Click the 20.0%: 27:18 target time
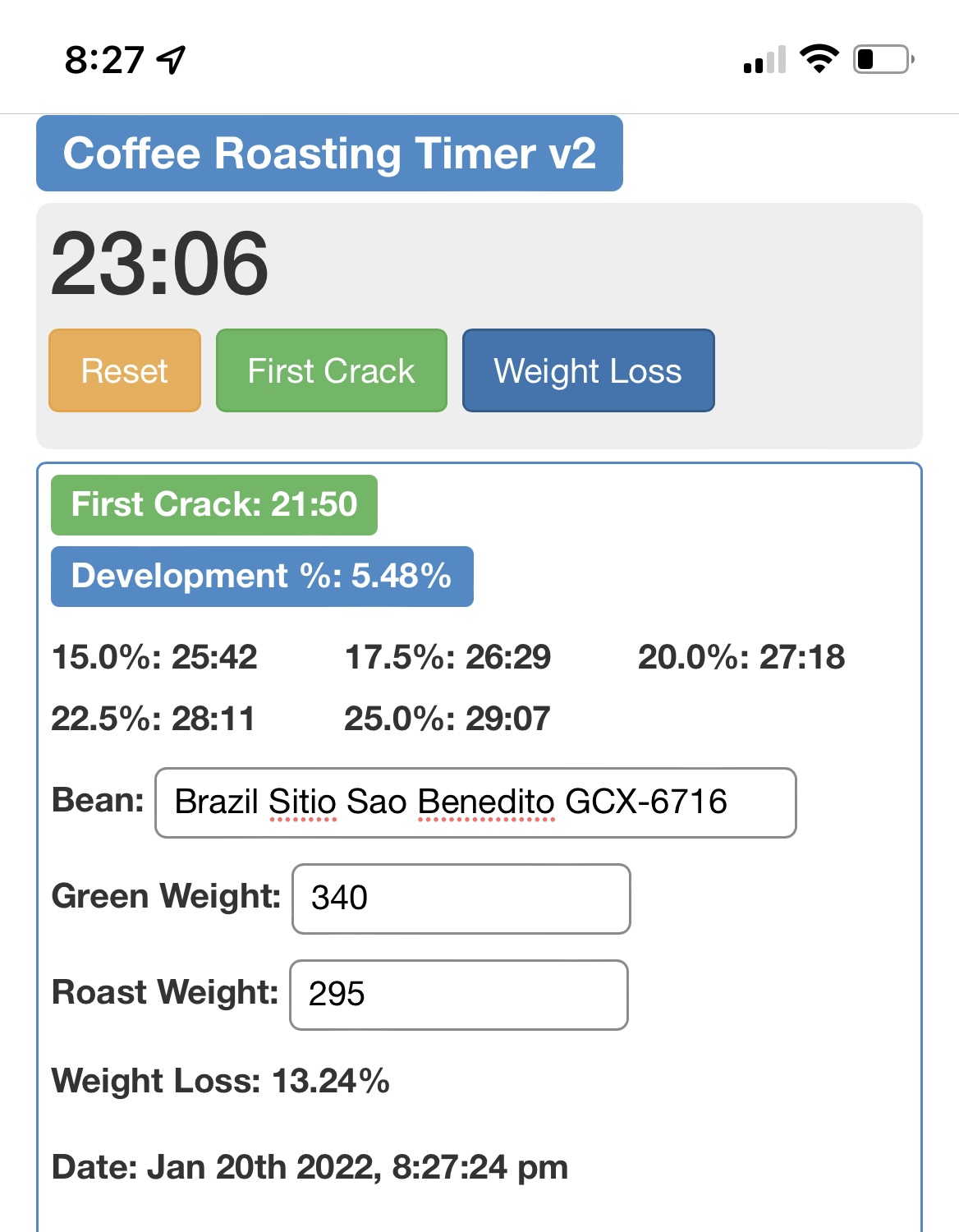 click(x=741, y=657)
